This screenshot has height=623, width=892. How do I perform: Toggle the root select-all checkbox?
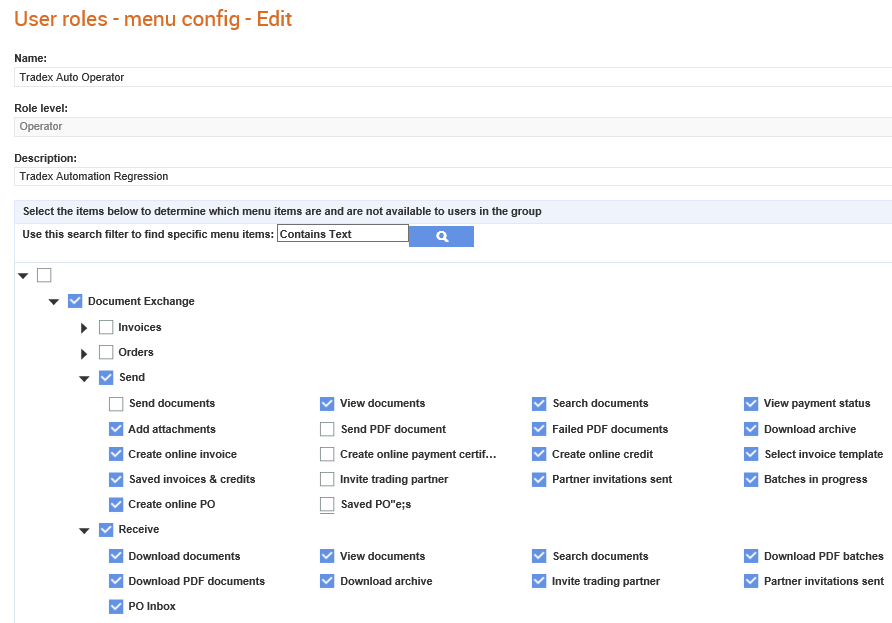(x=44, y=275)
